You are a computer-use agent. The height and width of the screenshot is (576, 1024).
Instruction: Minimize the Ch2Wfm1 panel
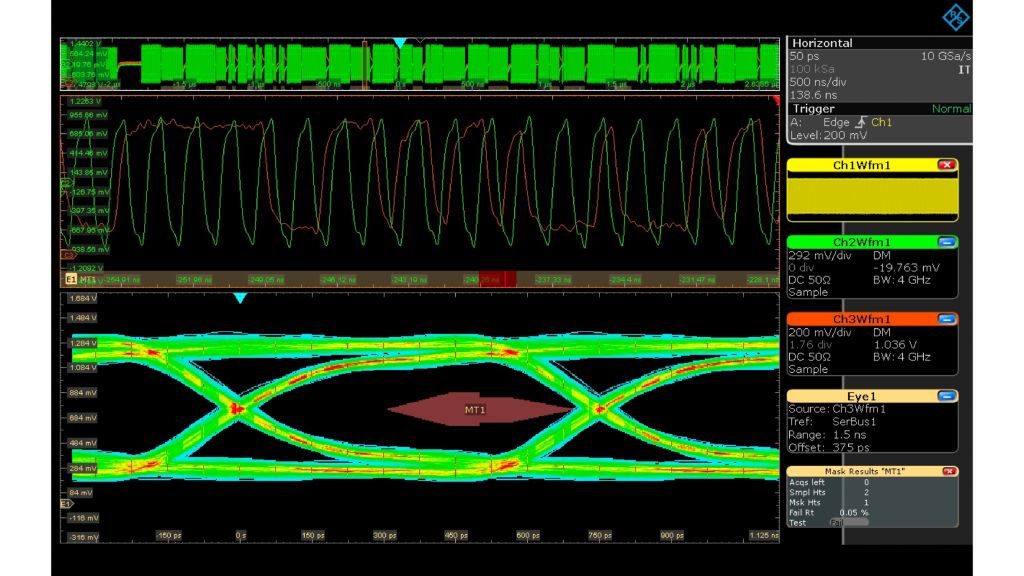[x=945, y=240]
